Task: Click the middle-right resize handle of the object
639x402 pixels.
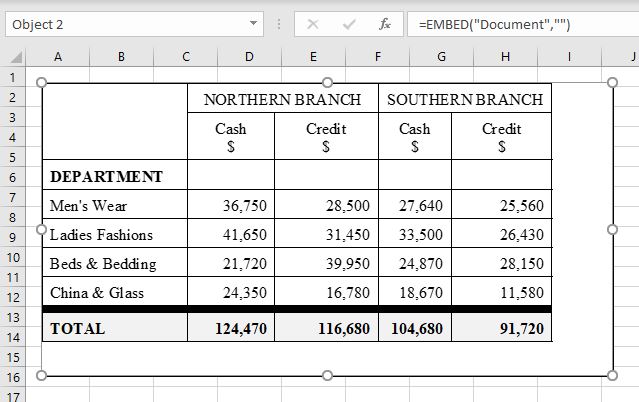Action: pyautogui.click(x=613, y=229)
